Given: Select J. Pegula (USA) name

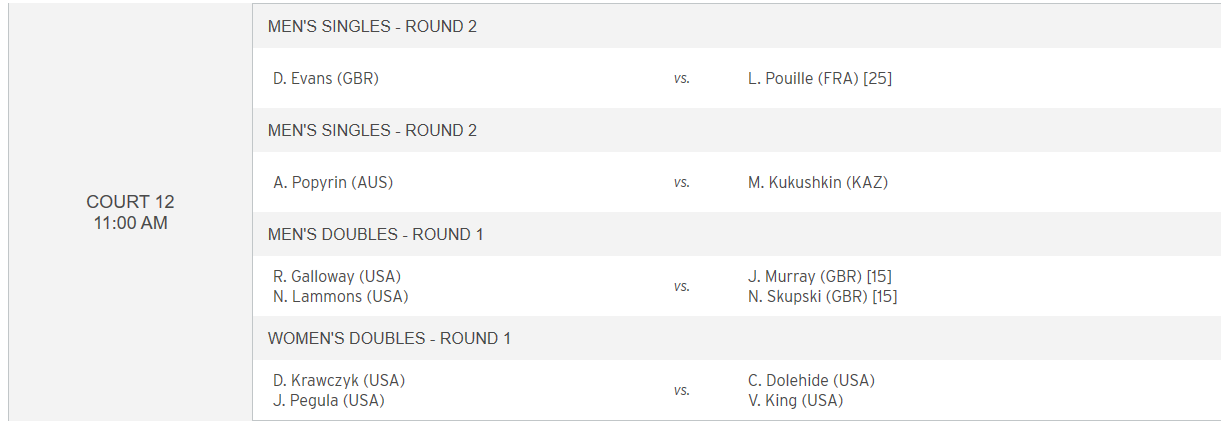Looking at the screenshot, I should pos(329,400).
